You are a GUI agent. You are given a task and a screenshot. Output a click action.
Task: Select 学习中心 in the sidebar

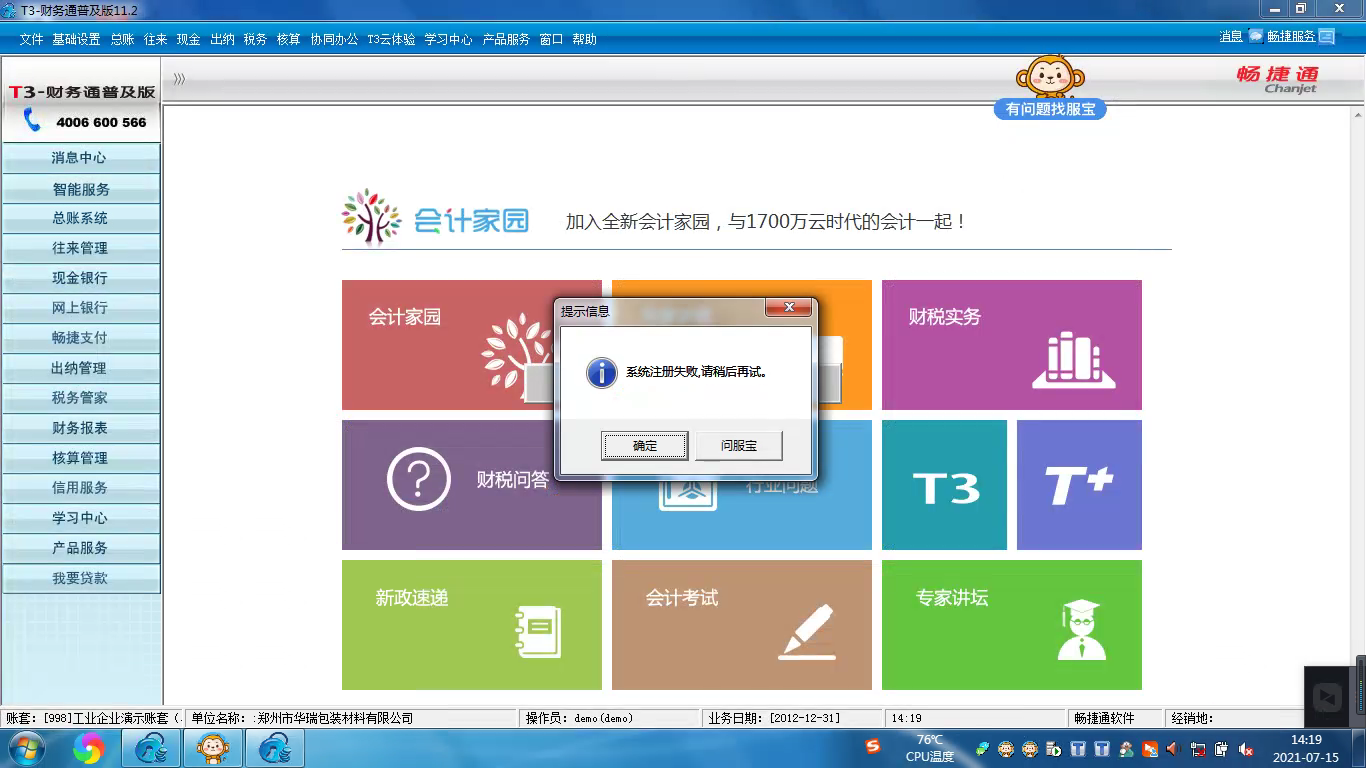tap(81, 518)
